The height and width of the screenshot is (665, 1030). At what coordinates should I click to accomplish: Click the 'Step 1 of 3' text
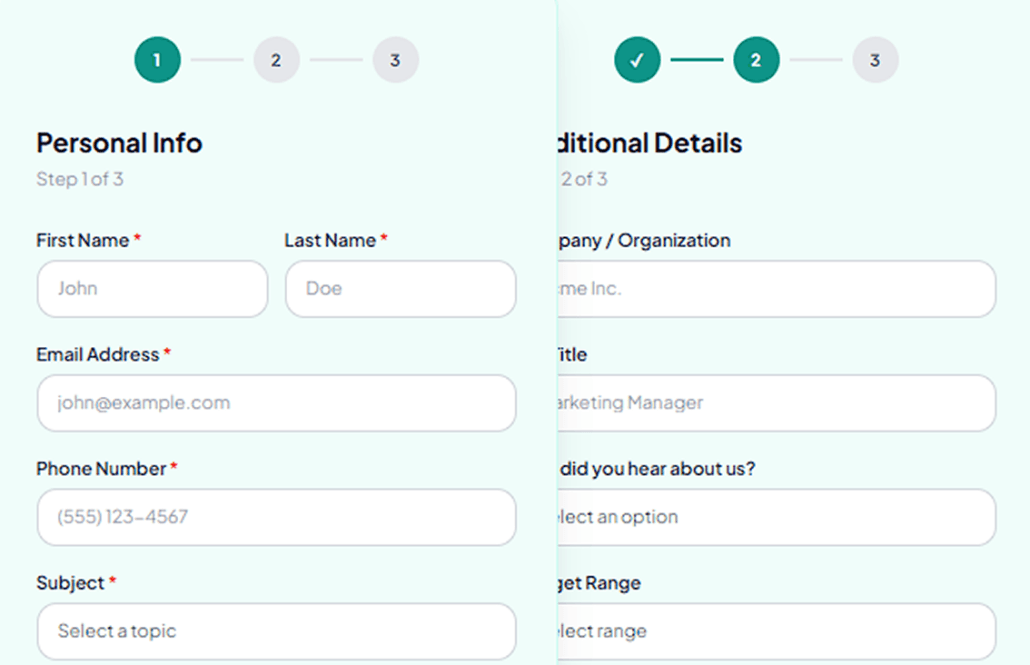[79, 179]
